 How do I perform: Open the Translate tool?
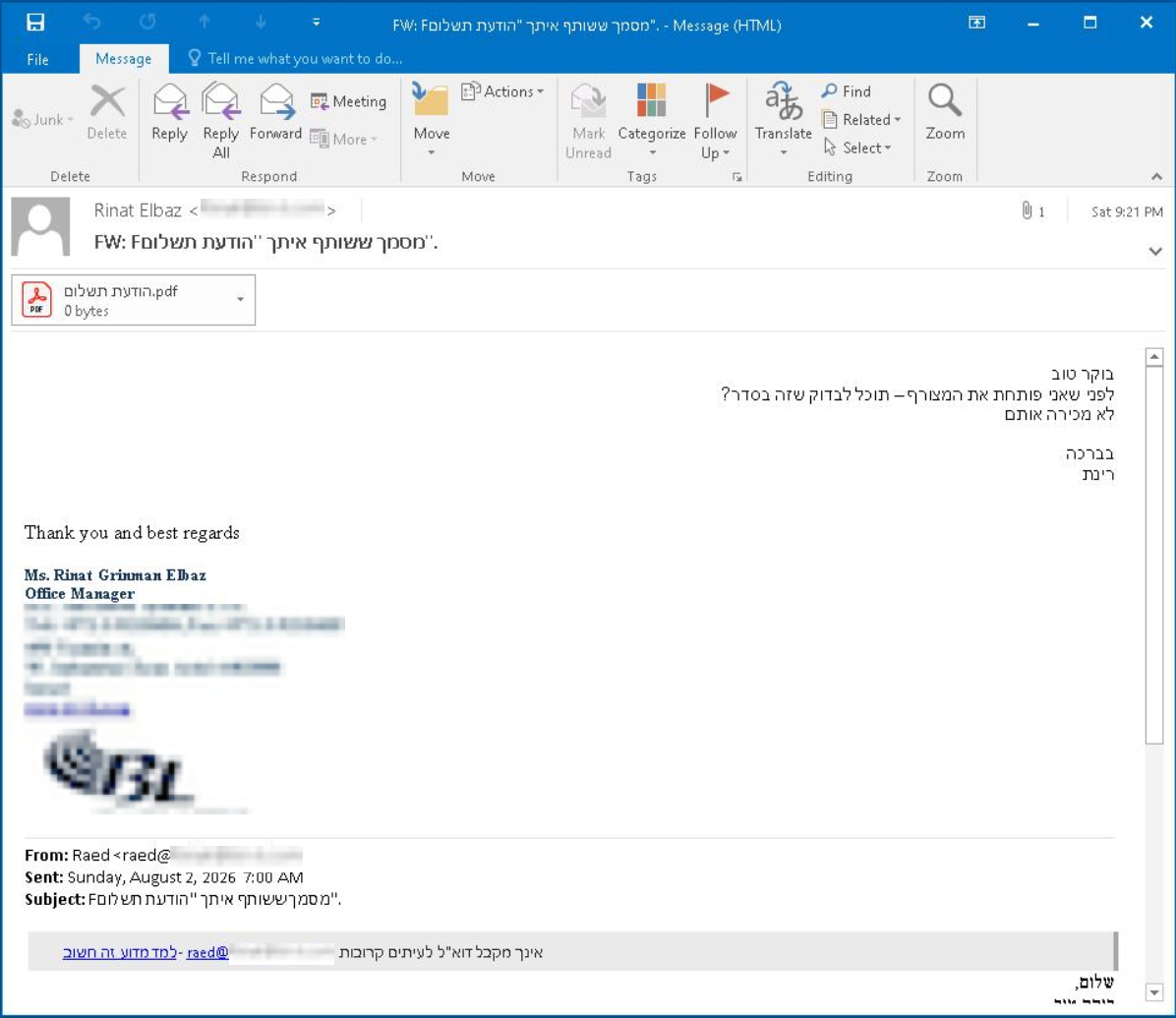coord(783,119)
